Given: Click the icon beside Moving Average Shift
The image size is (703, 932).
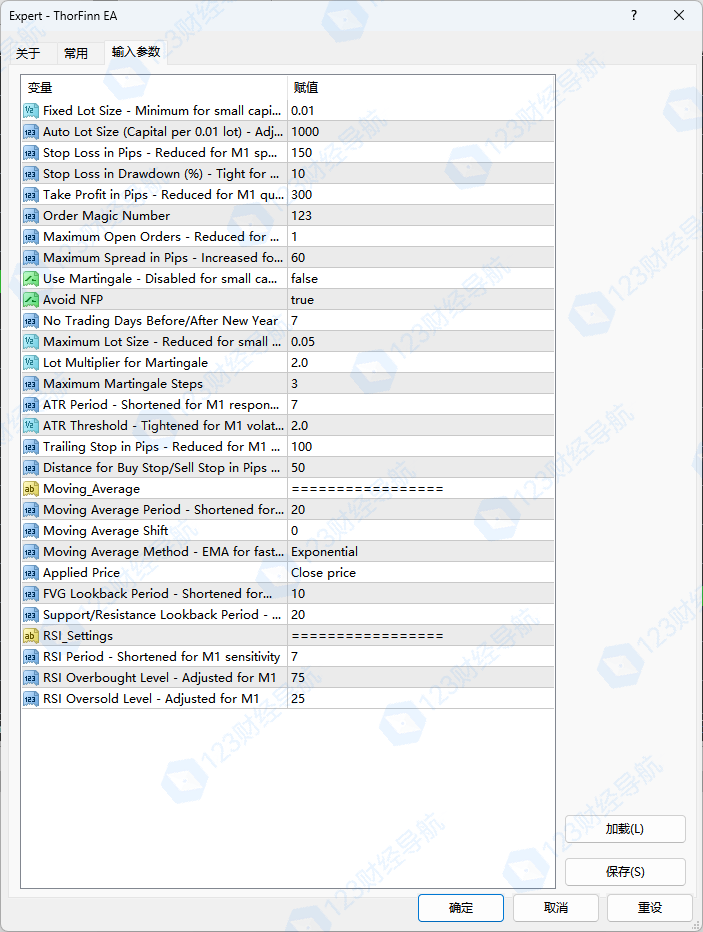Looking at the screenshot, I should (x=31, y=531).
